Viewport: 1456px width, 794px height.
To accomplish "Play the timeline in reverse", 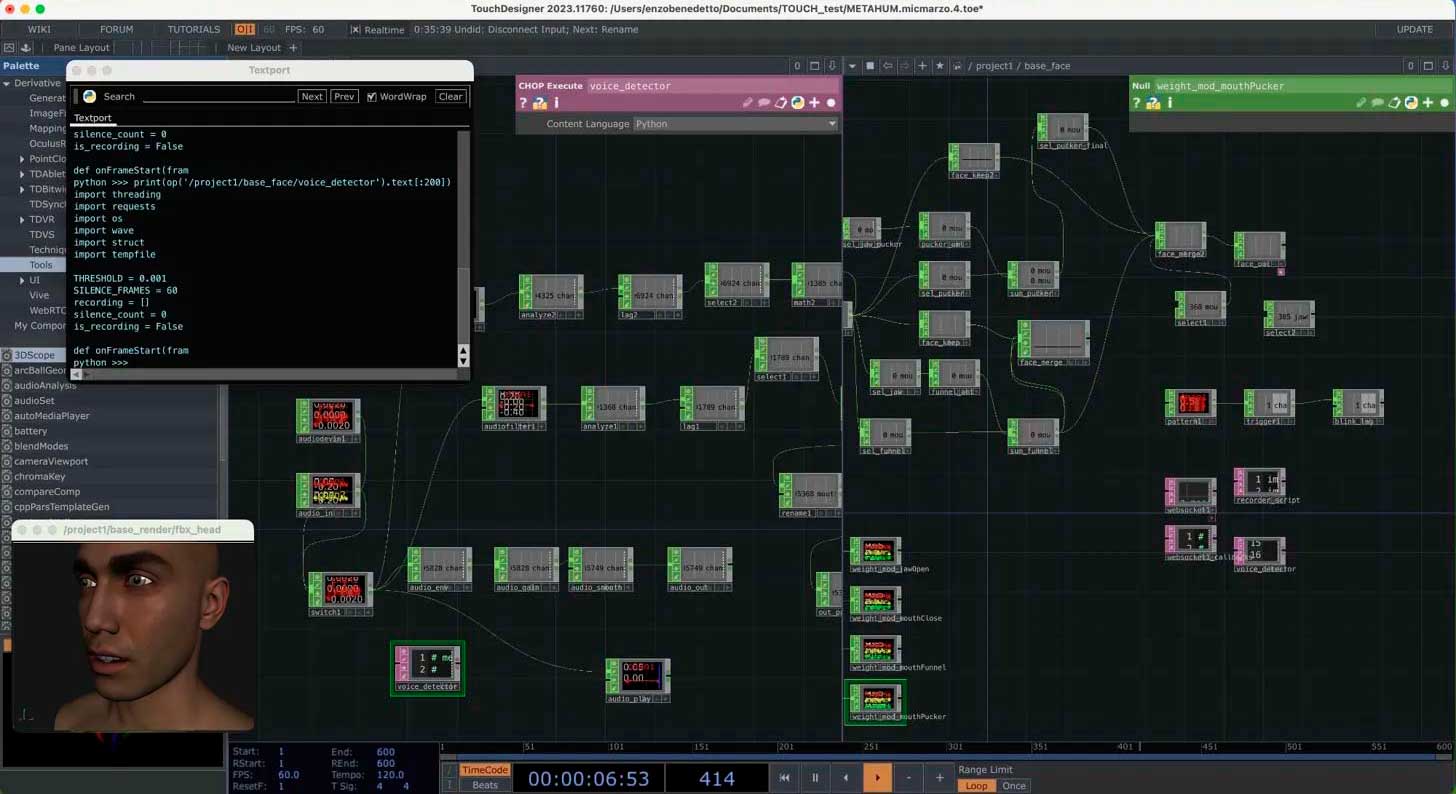I will [846, 778].
